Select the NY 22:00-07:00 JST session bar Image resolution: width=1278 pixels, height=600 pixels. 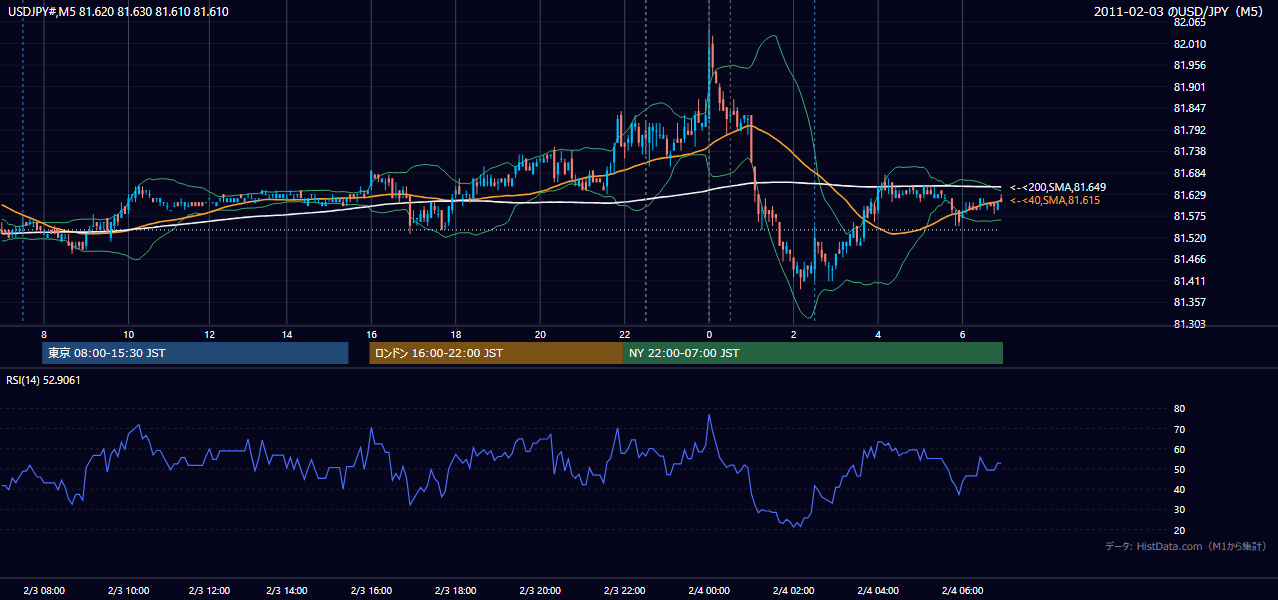pyautogui.click(x=813, y=353)
